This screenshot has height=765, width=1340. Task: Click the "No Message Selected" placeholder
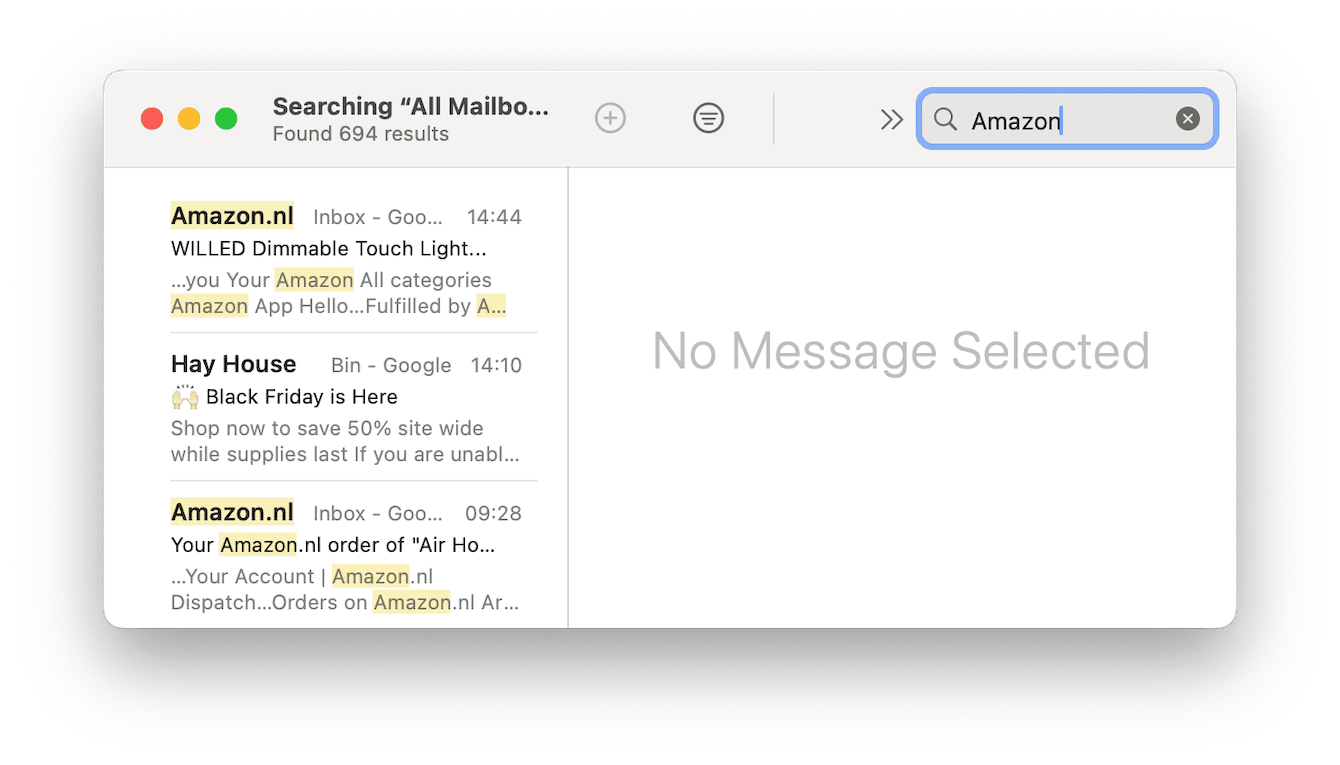[900, 351]
